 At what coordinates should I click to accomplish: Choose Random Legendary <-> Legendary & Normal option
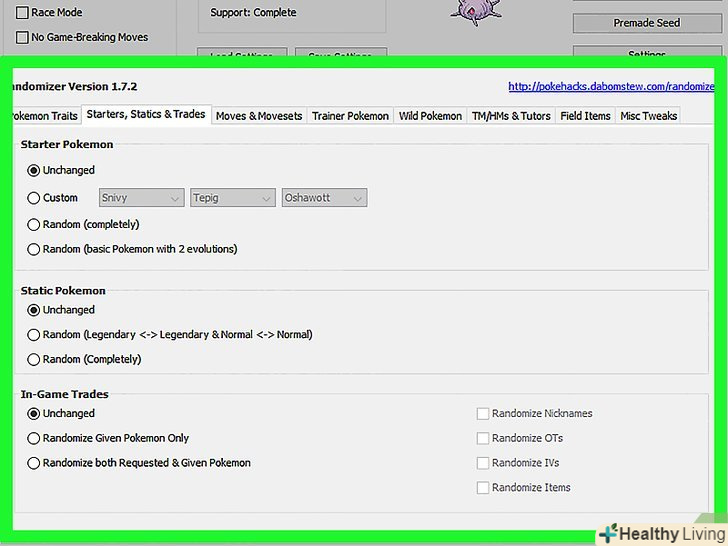pyautogui.click(x=33, y=335)
